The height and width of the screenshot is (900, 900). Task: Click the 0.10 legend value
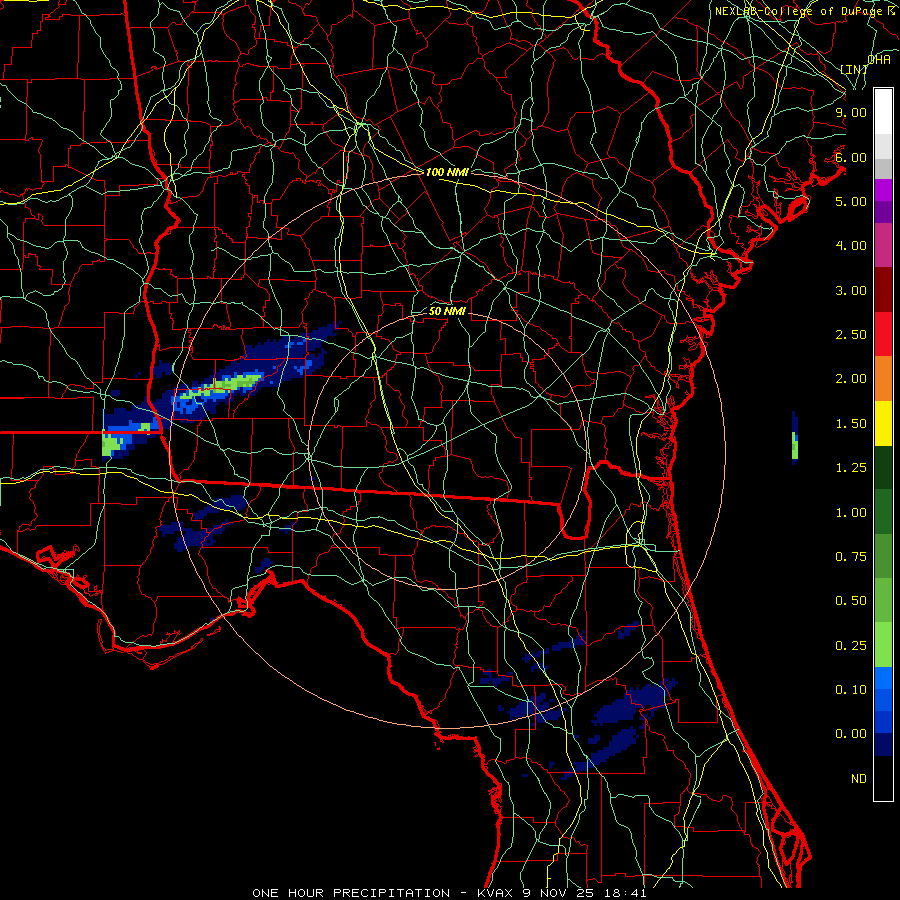click(851, 690)
